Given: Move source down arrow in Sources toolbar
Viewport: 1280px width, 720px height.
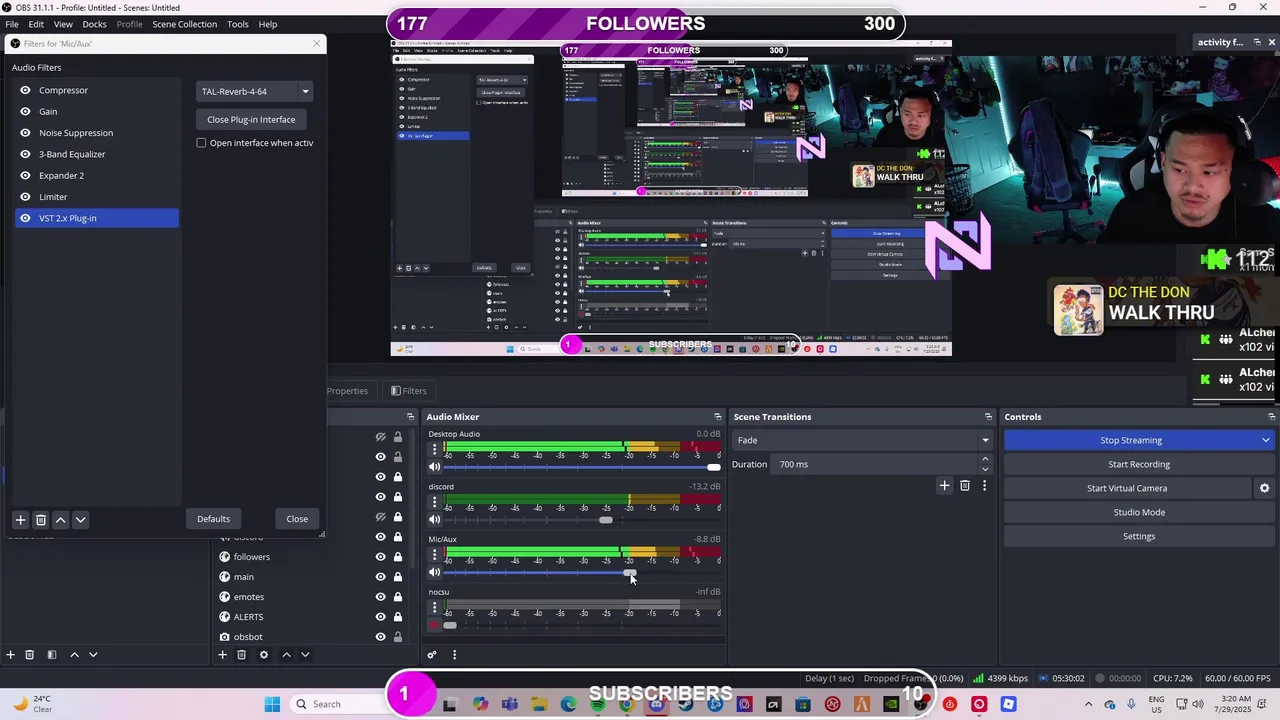Looking at the screenshot, I should (x=305, y=655).
